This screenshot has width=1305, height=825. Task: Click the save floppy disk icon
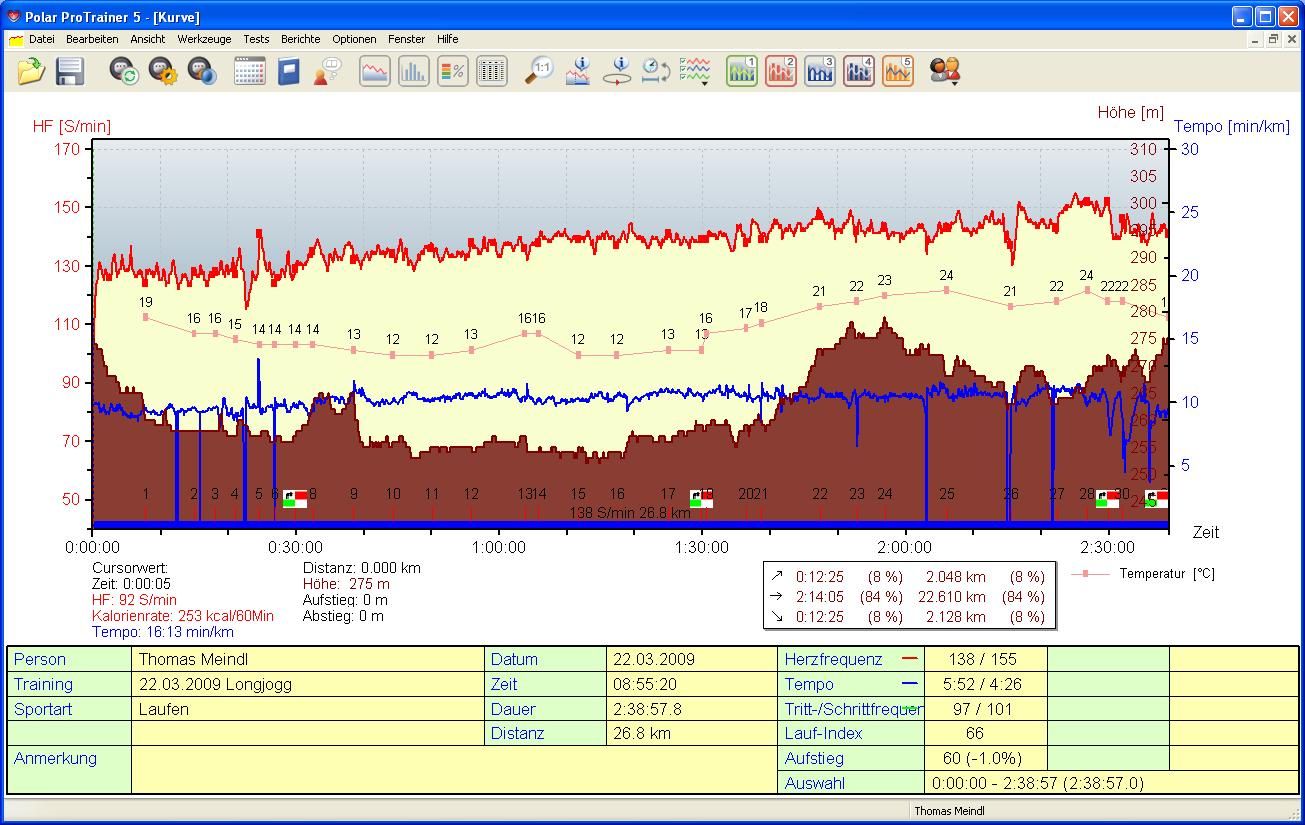click(x=69, y=71)
